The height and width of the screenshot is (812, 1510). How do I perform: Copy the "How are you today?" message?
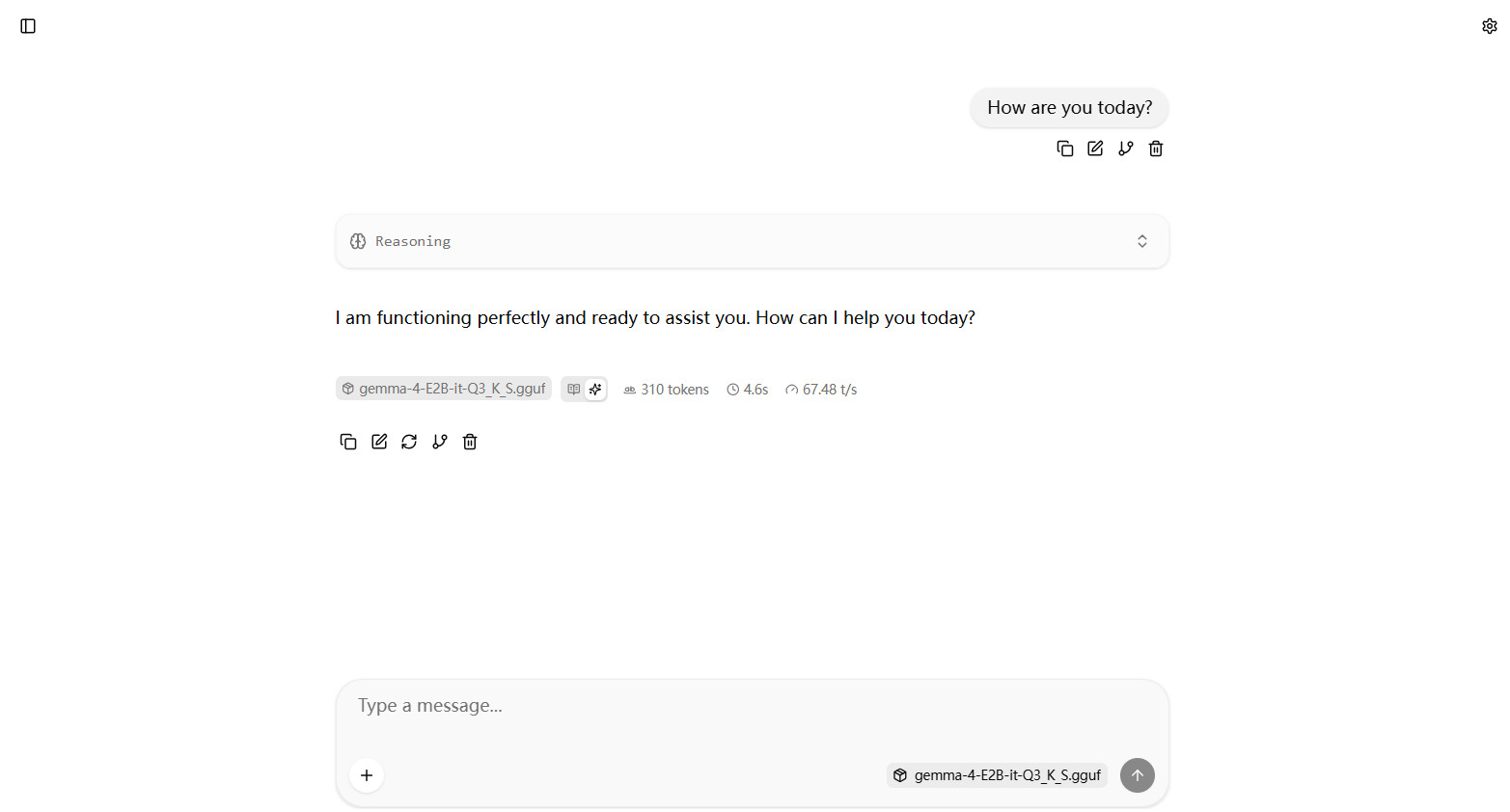(1065, 149)
